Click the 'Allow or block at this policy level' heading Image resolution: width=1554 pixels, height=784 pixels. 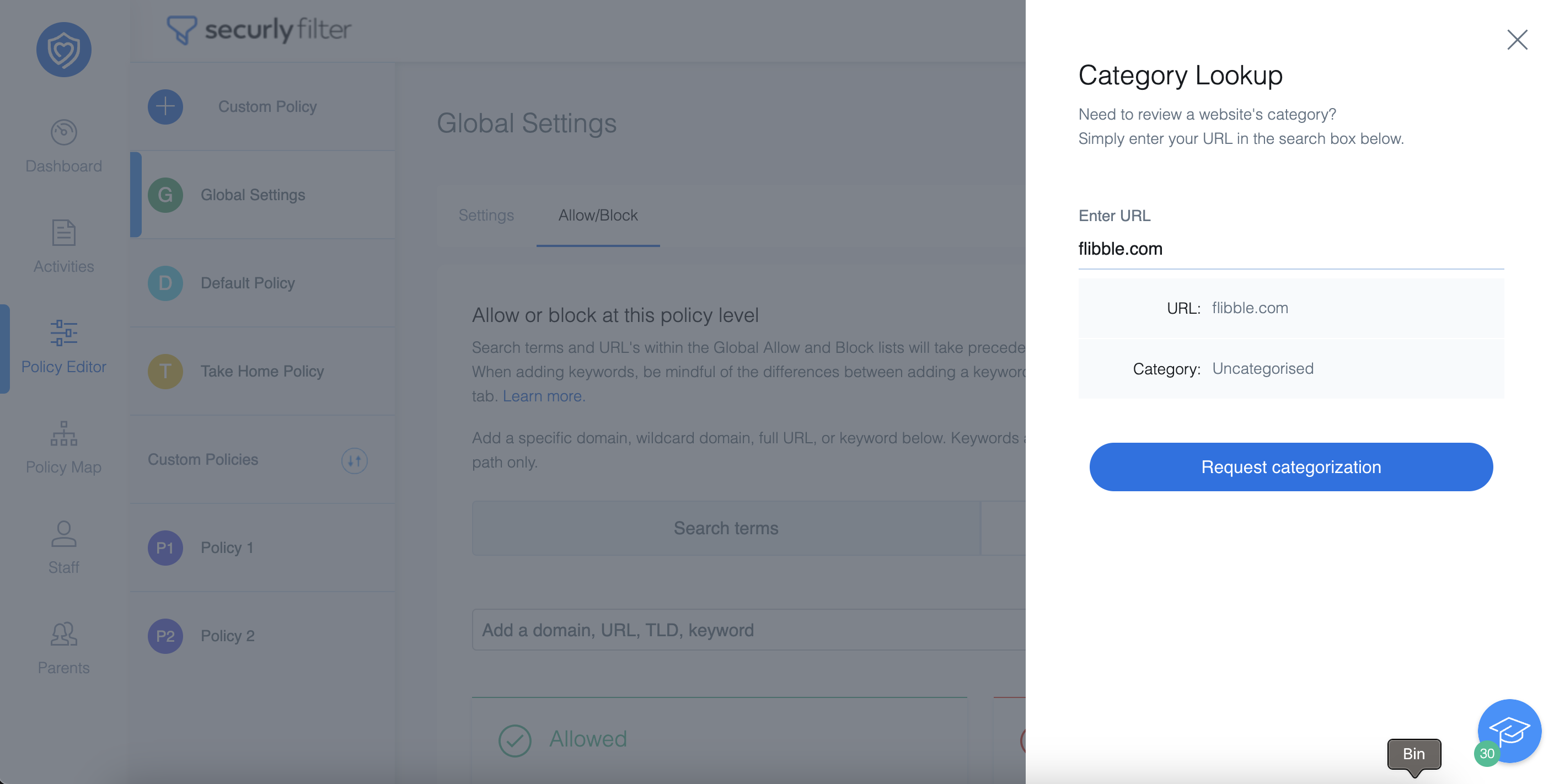pos(615,315)
